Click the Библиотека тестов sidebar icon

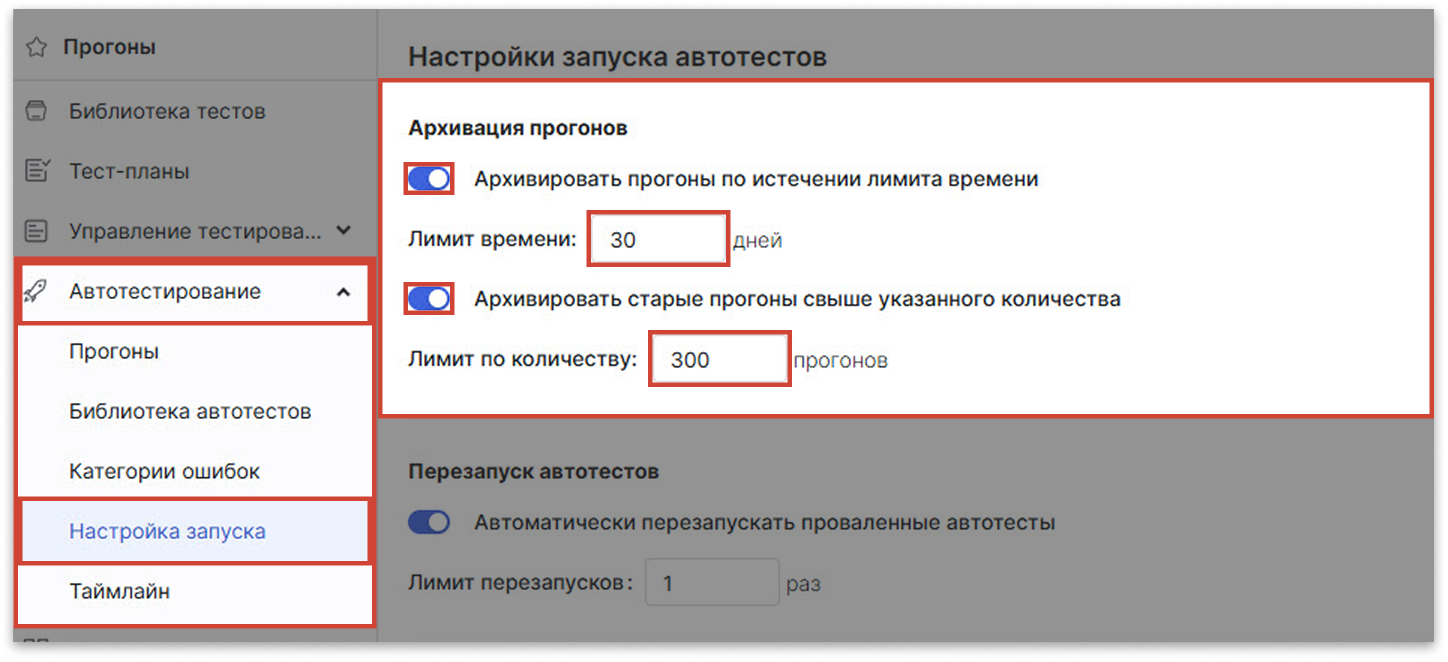tap(36, 111)
